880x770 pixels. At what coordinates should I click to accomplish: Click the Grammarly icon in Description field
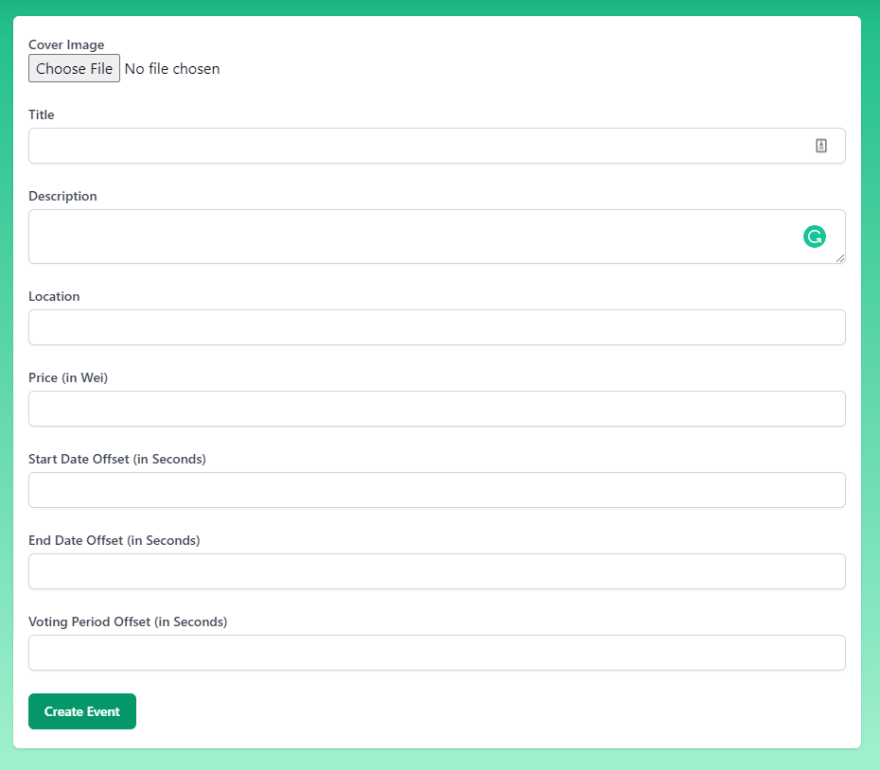click(x=814, y=236)
